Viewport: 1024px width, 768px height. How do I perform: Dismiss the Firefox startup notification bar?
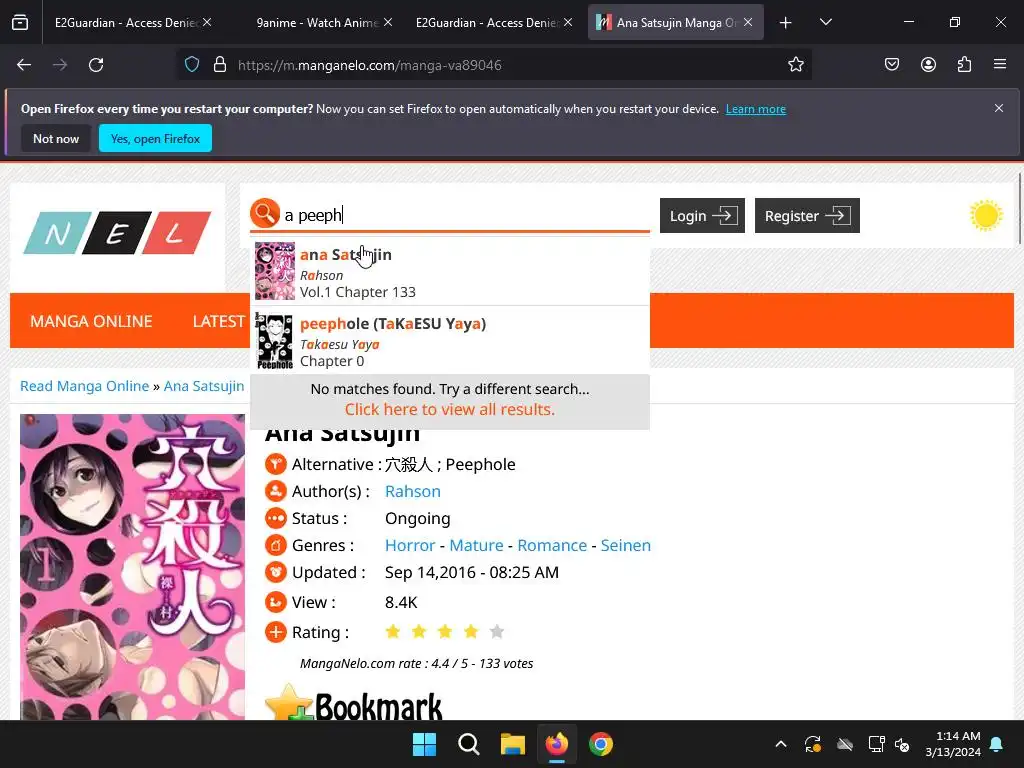[x=999, y=108]
